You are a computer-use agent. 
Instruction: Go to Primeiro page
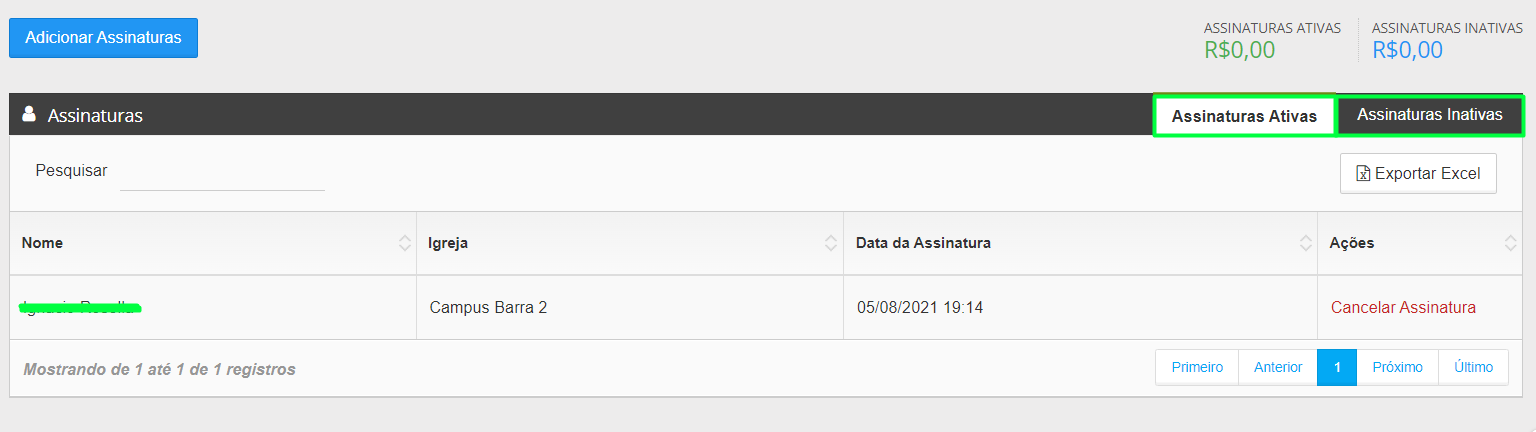click(x=1197, y=367)
